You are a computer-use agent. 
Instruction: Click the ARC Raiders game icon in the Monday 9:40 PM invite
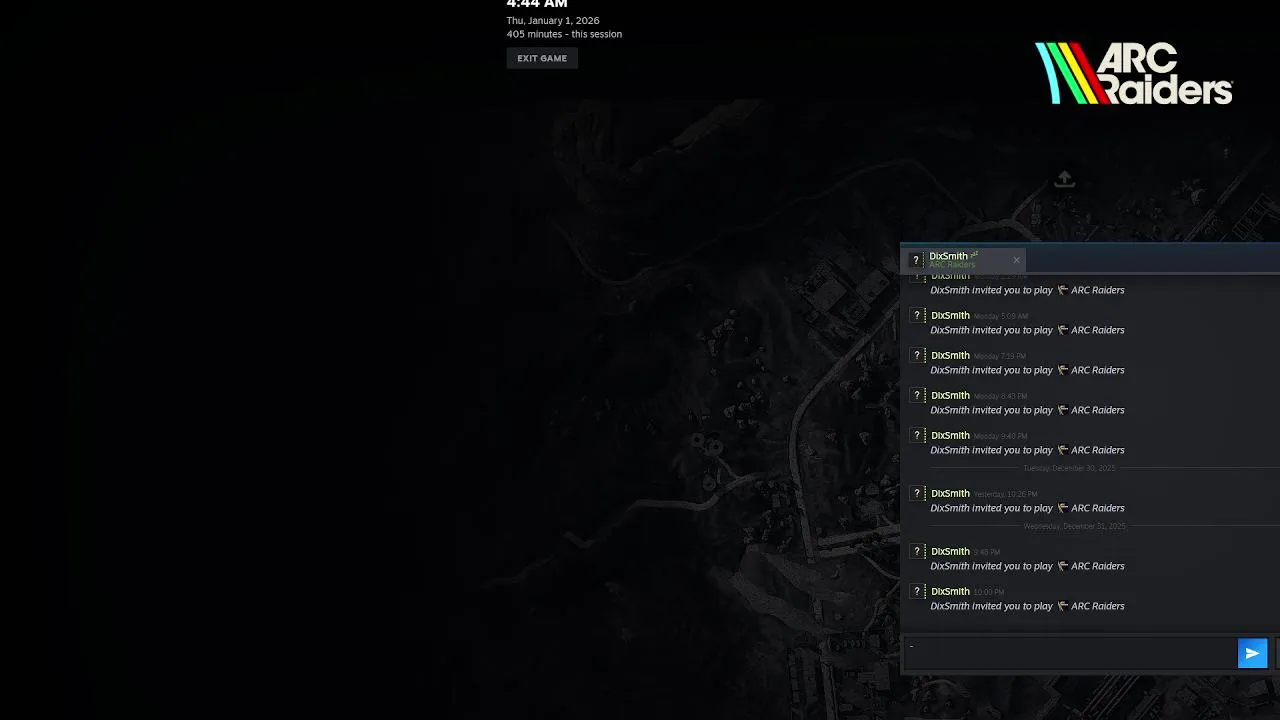pos(1063,450)
